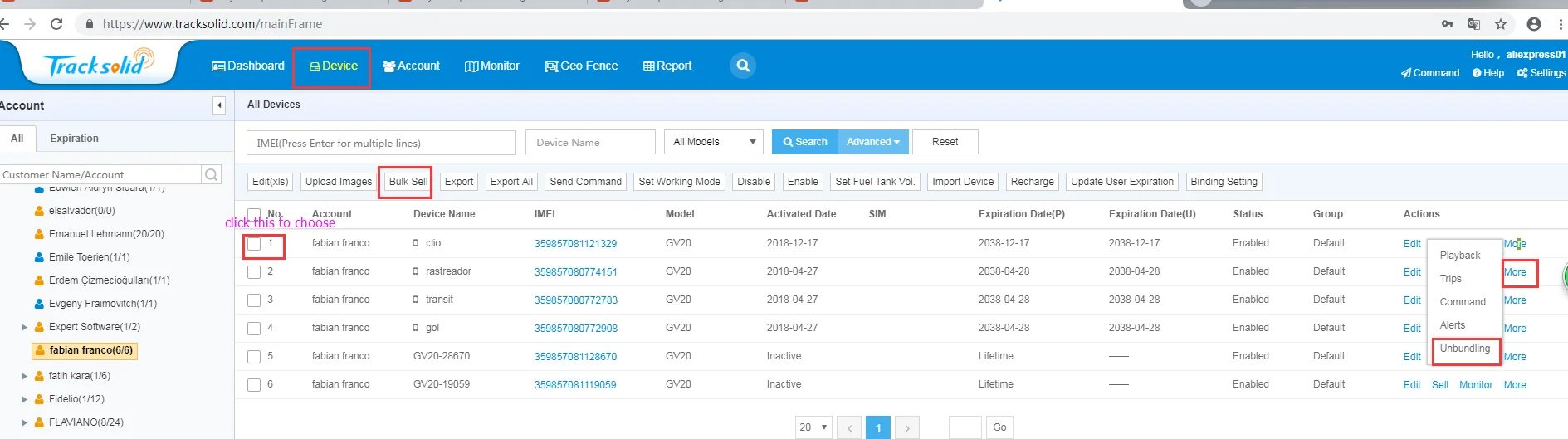The width and height of the screenshot is (1568, 439).
Task: Collapse the Account side panel arrow
Action: (219, 105)
